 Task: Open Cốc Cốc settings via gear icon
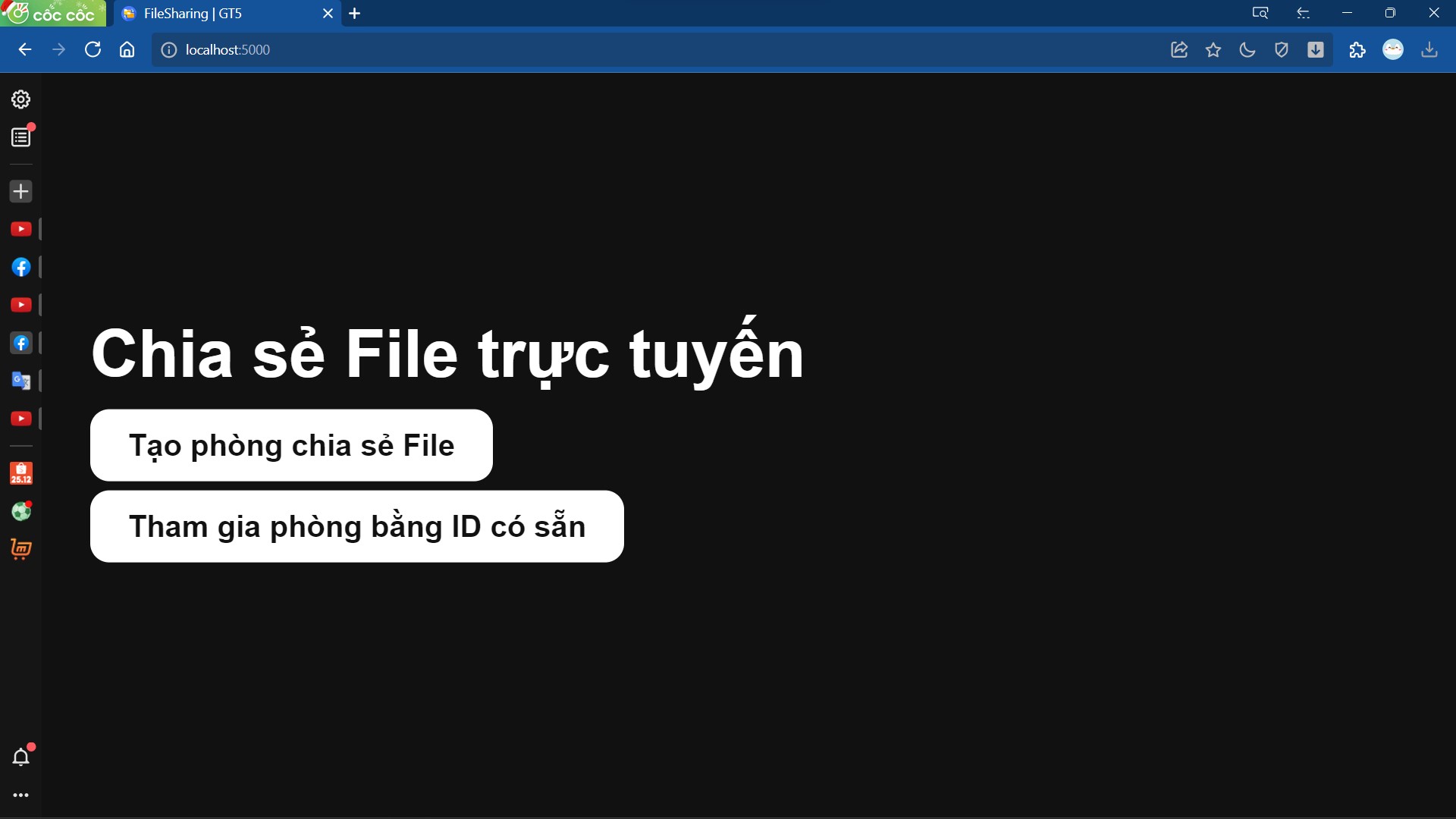point(20,99)
